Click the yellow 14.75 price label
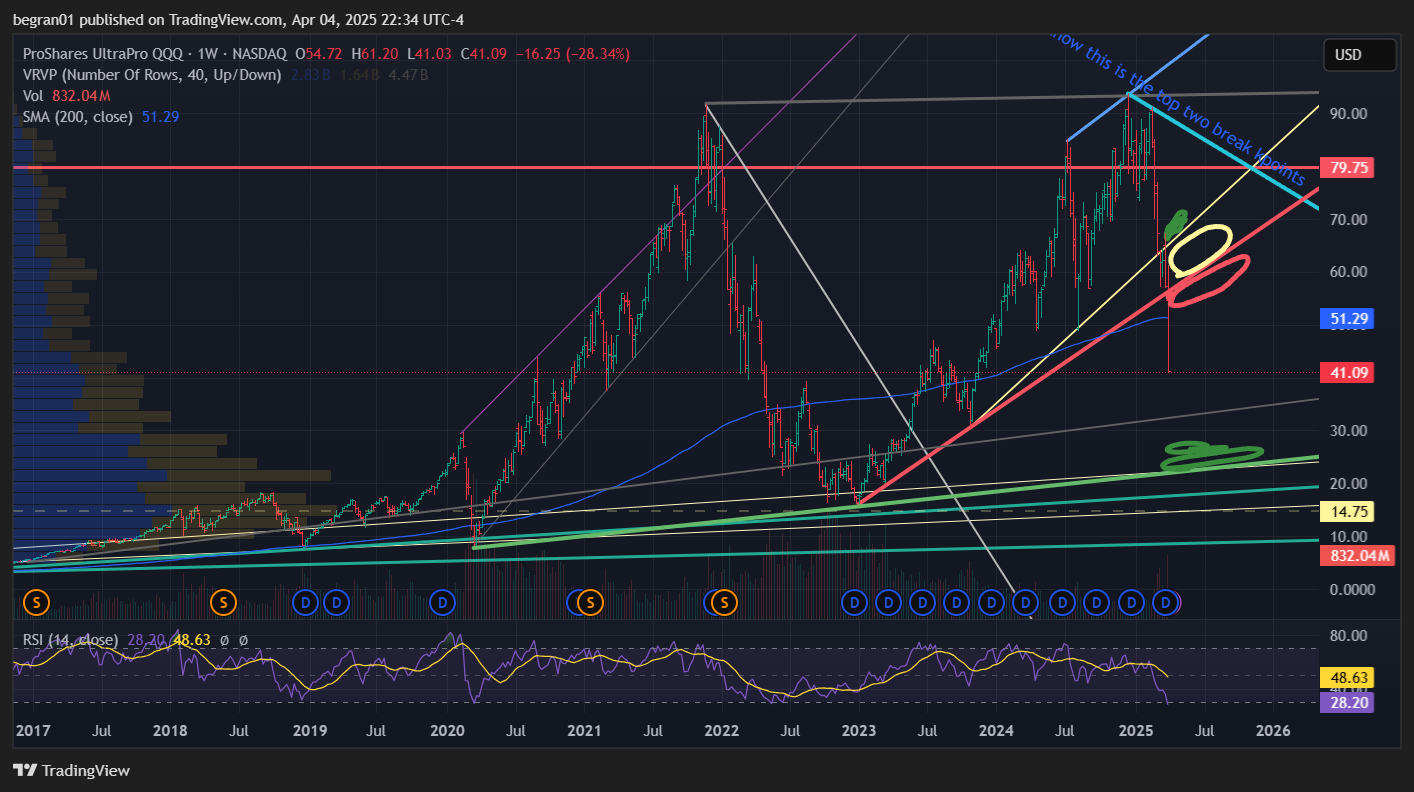 (1346, 511)
